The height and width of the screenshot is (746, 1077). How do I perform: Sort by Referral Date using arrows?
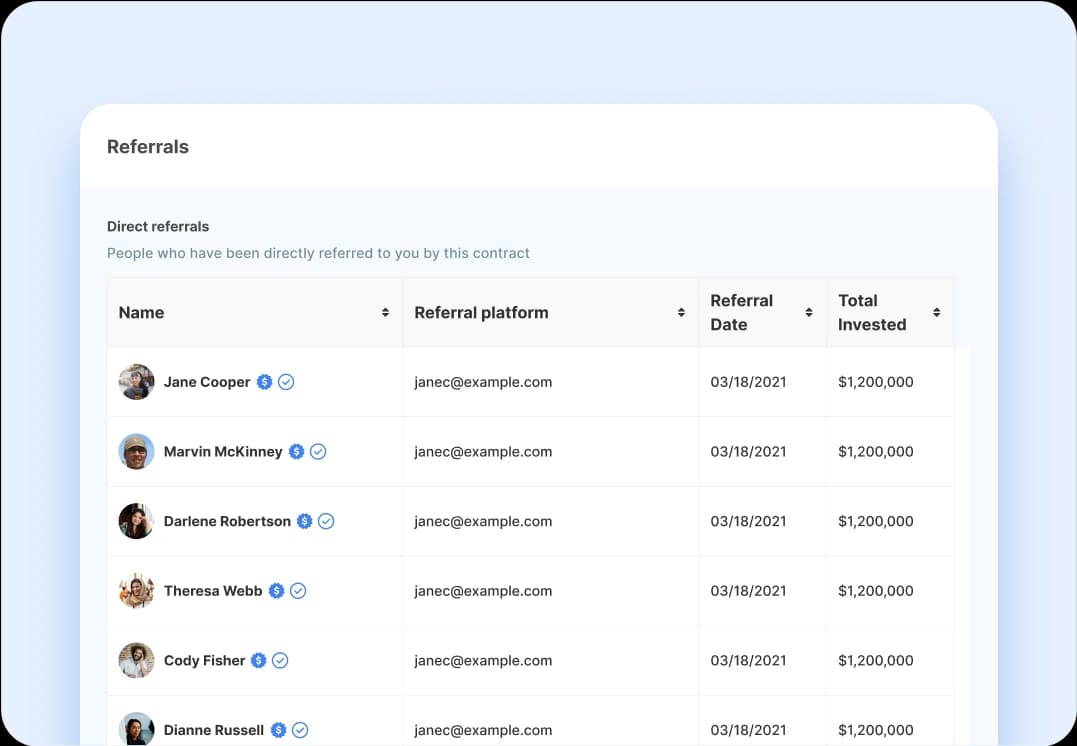coord(809,313)
